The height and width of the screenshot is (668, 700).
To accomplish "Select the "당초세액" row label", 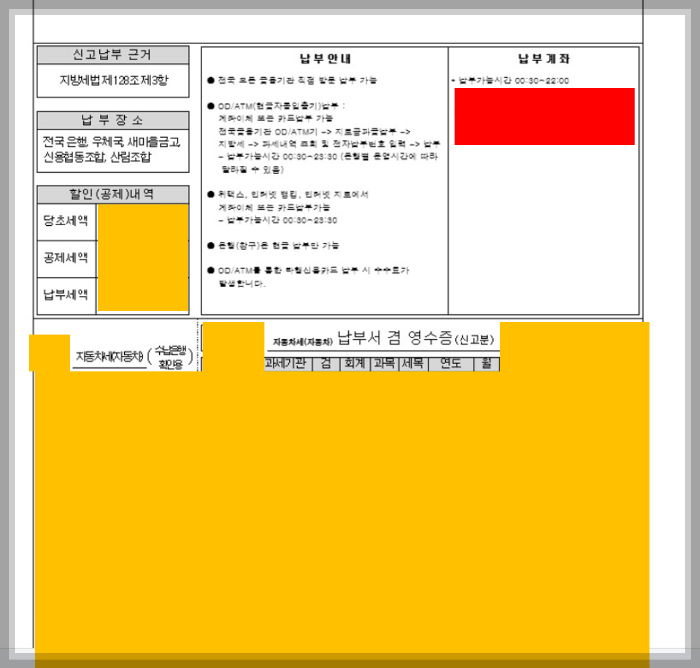I will pyautogui.click(x=66, y=221).
